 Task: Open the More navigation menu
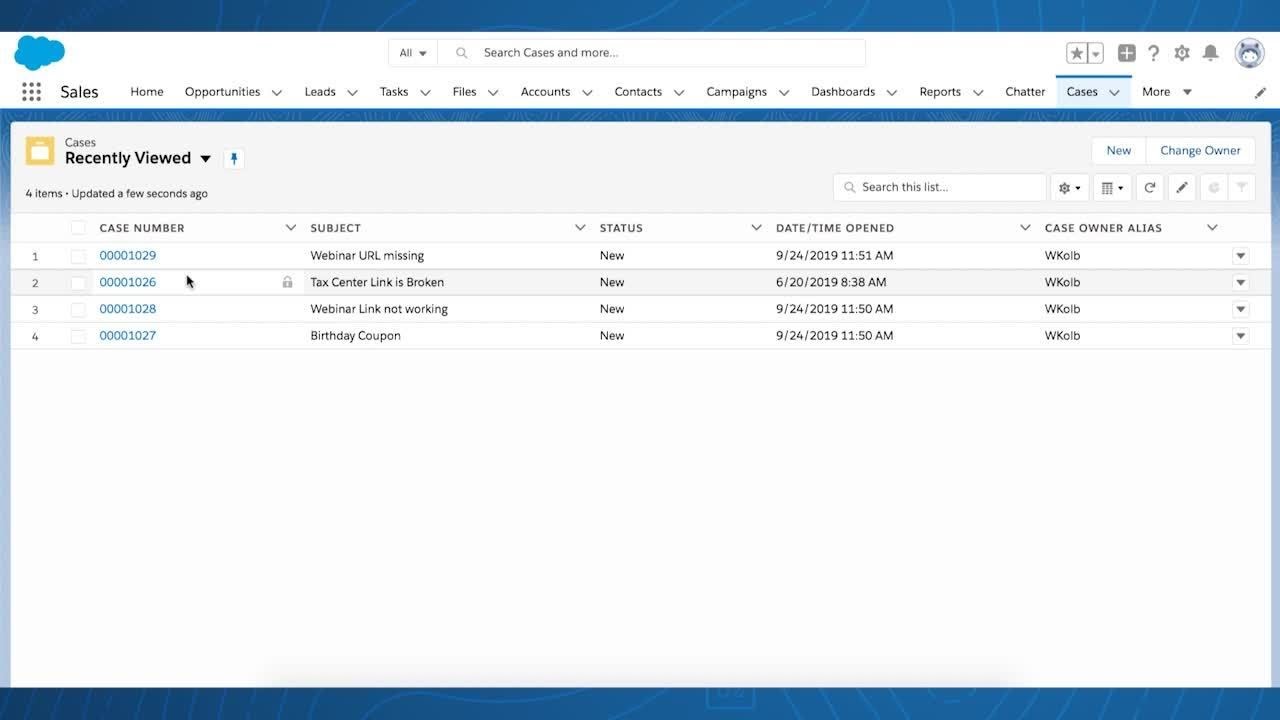1167,92
